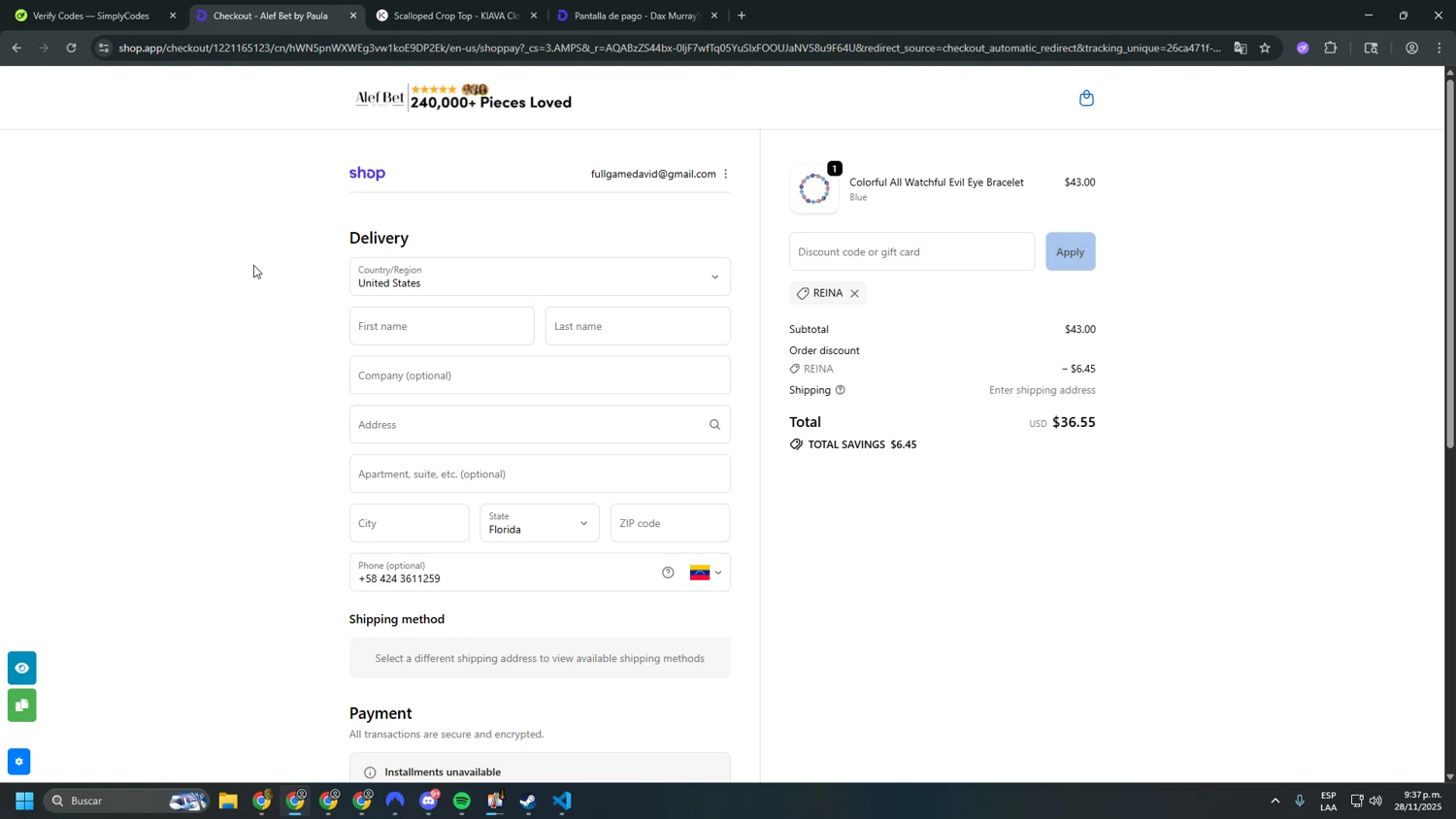Reload the page
Viewport: 1456px width, 819px height.
(x=71, y=48)
